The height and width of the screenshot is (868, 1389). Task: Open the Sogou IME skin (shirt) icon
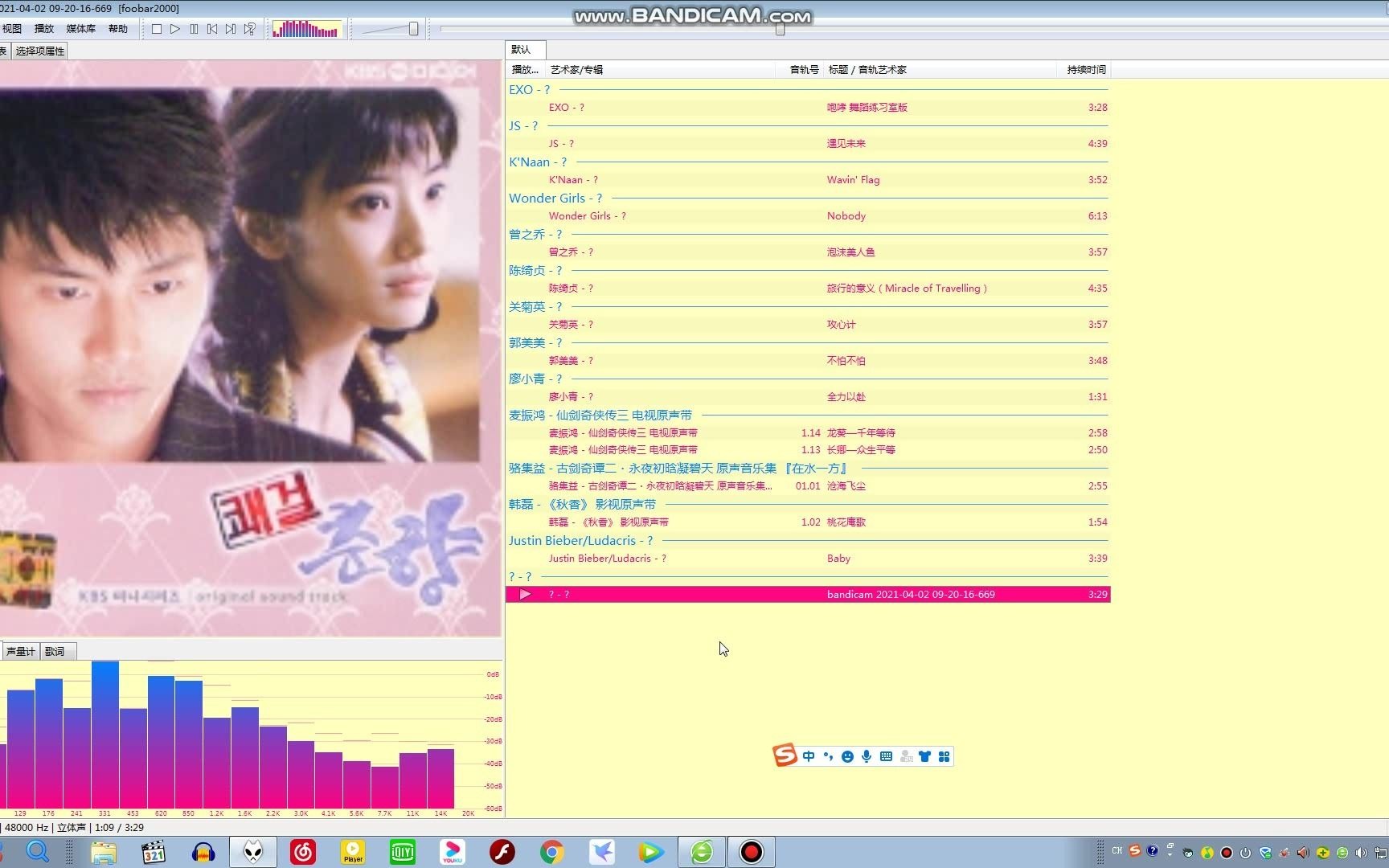click(x=924, y=756)
